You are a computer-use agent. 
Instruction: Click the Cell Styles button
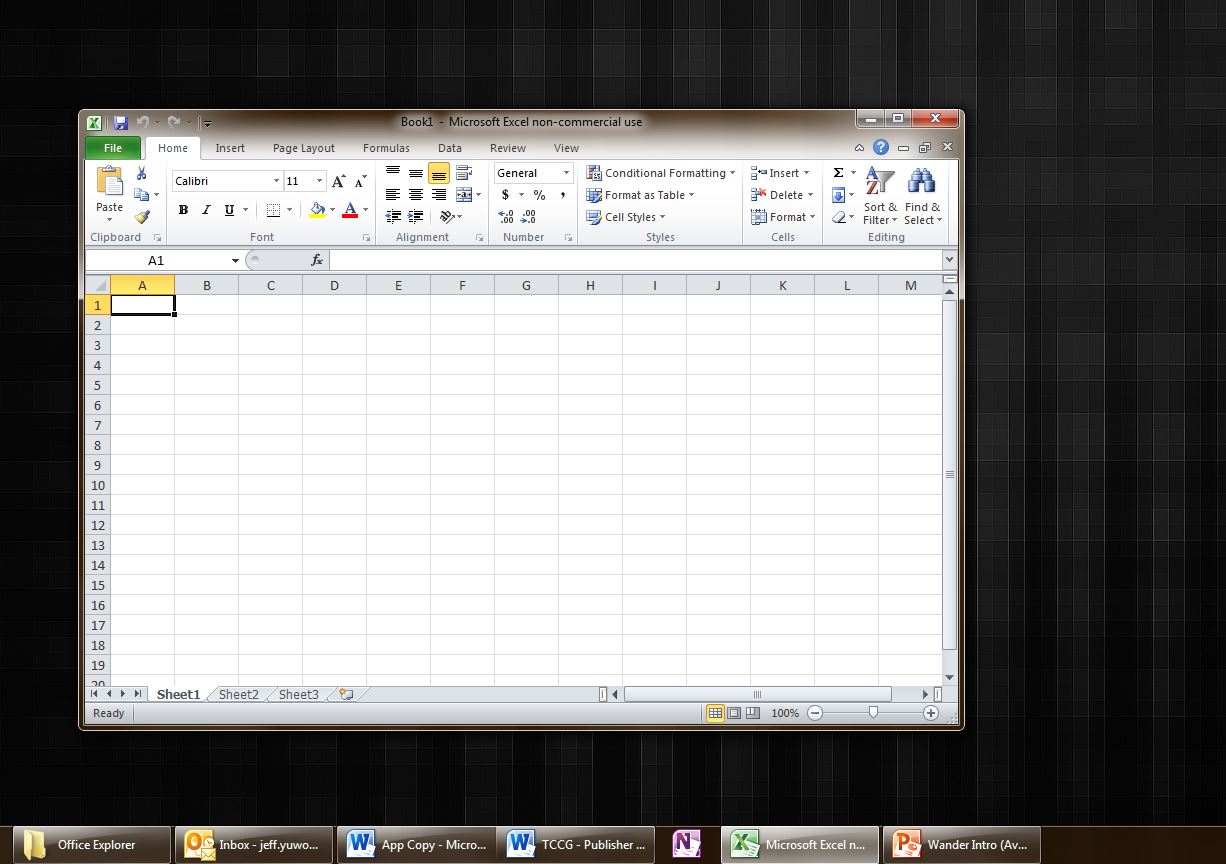[x=626, y=217]
